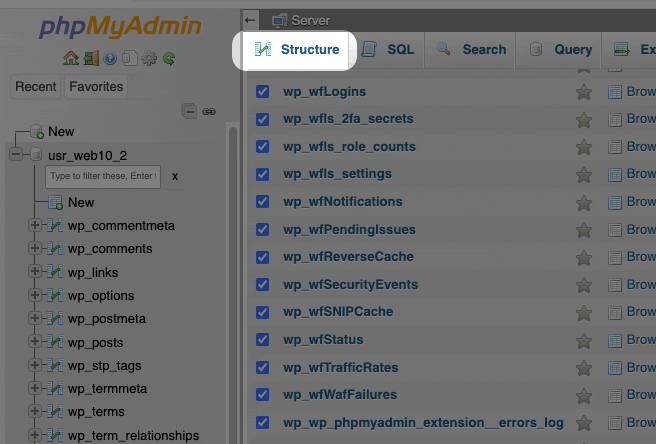This screenshot has width=656, height=444.
Task: Star the wp_wfSecurityEvents table
Action: coord(584,285)
